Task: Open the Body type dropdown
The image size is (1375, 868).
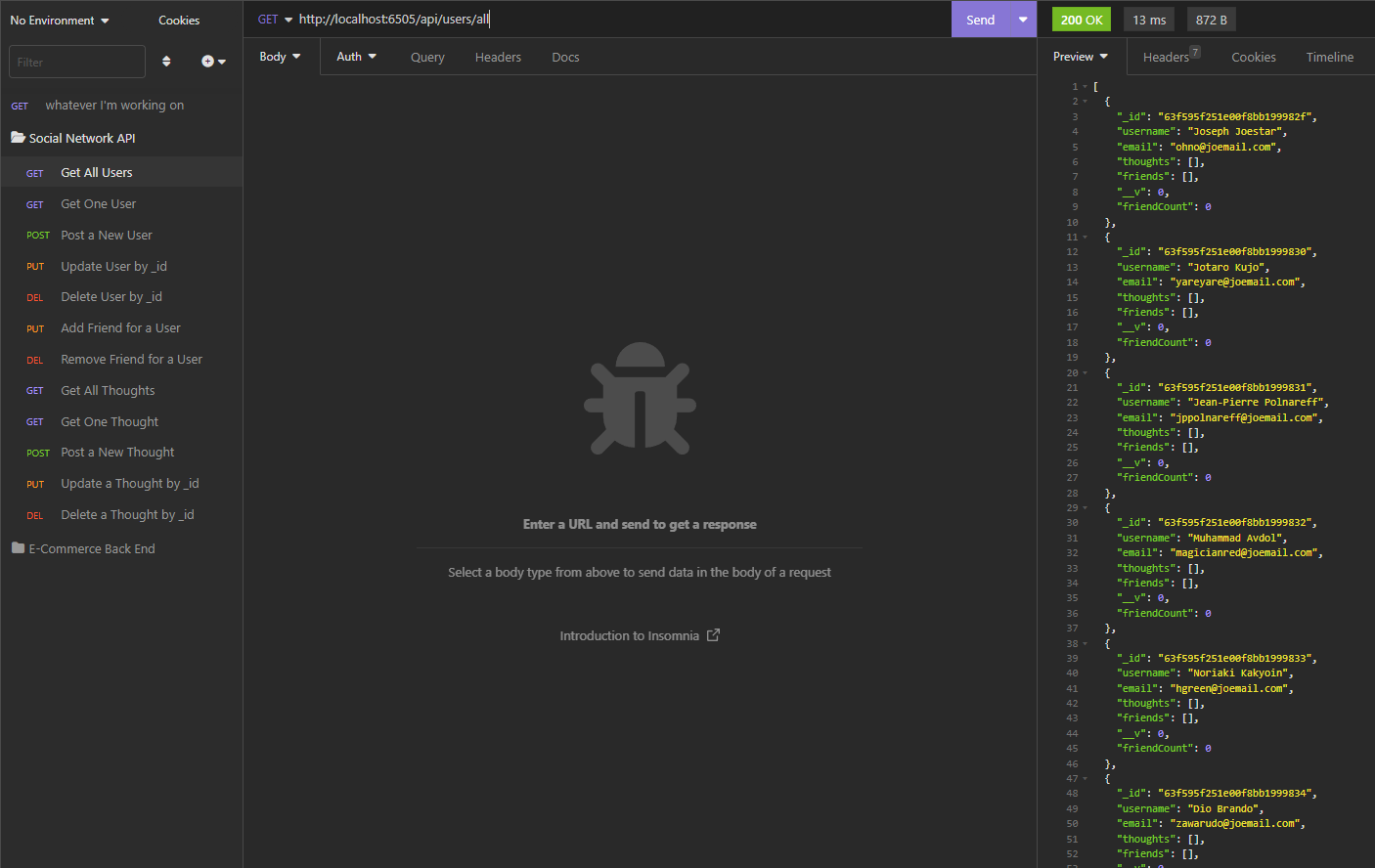Action: point(280,57)
